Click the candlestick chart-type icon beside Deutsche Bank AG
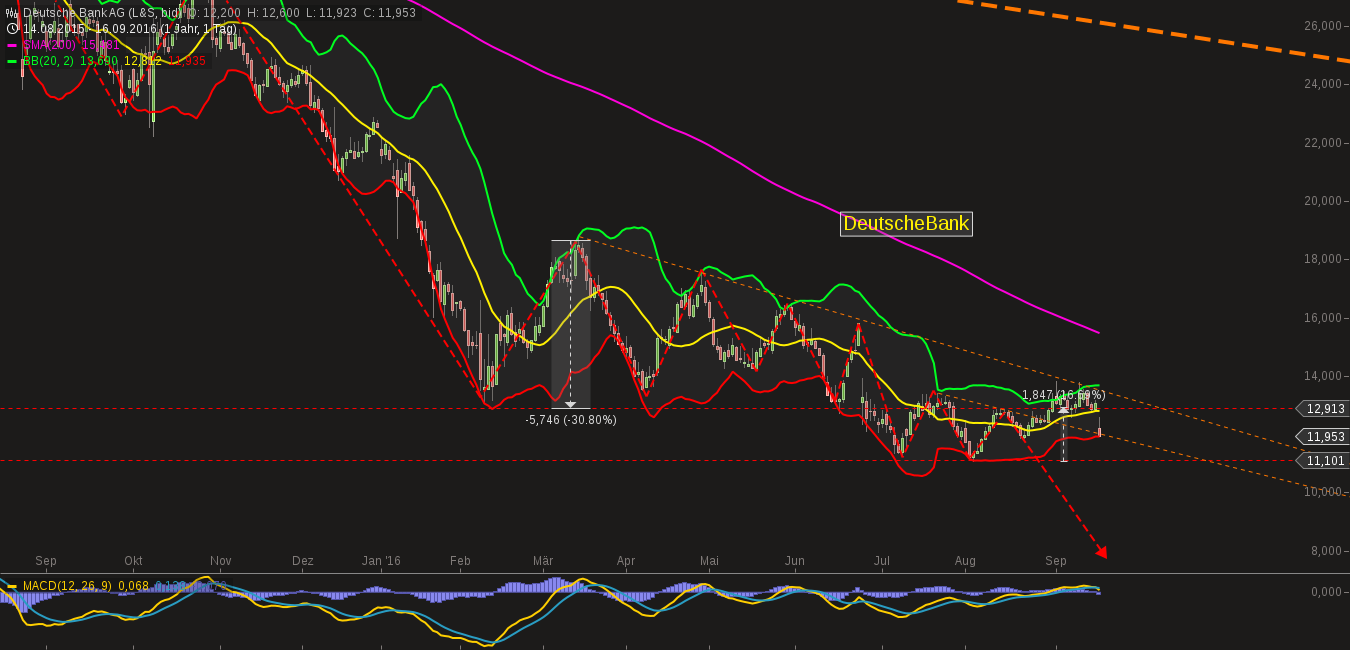Image resolution: width=1350 pixels, height=650 pixels. pyautogui.click(x=11, y=13)
